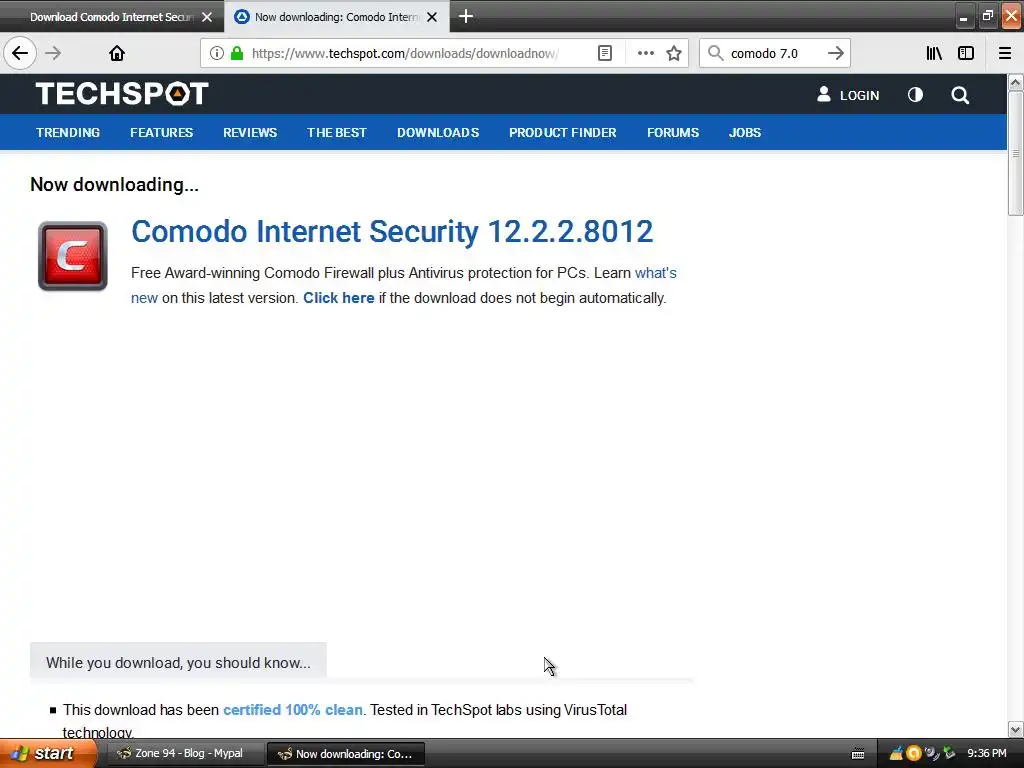Open the PRODUCT FINDER page
Screen dimensions: 1024x768
point(563,133)
